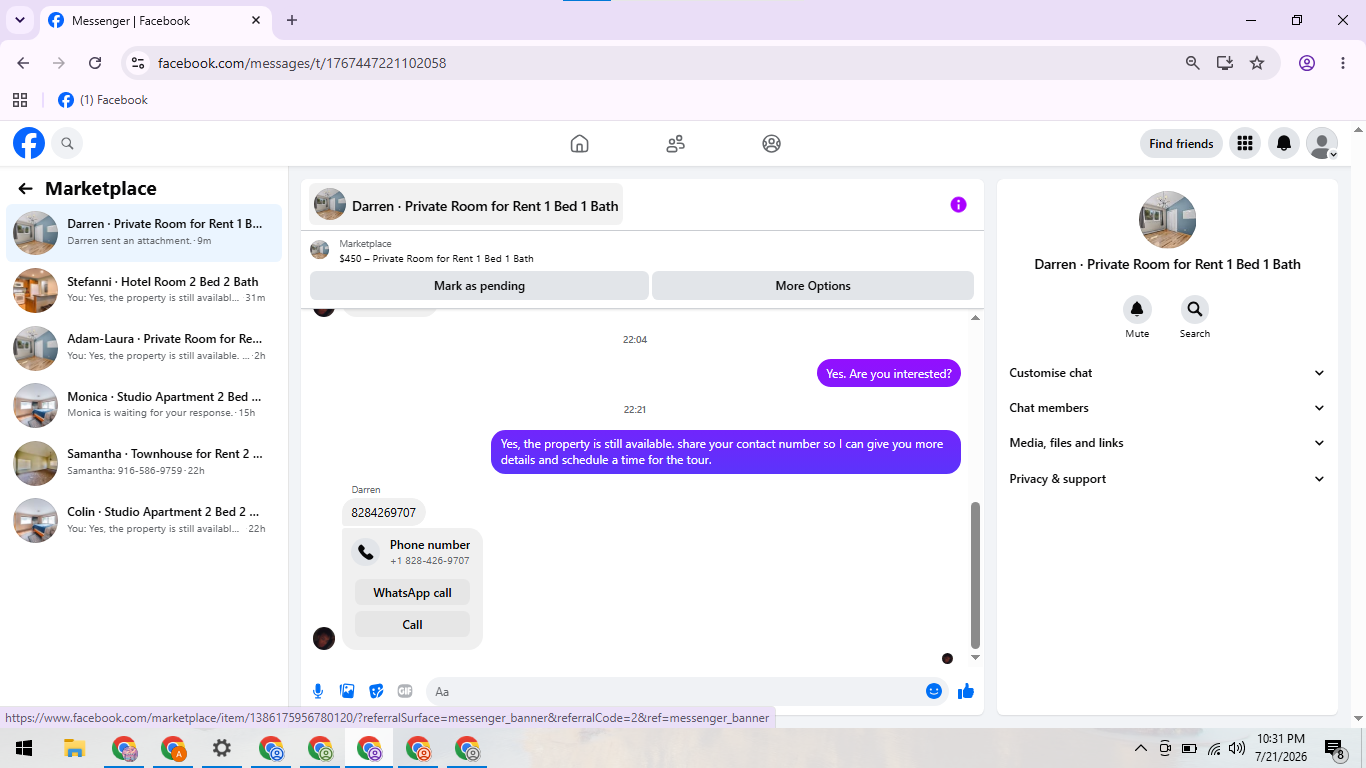Click the message text 8284269707
This screenshot has height=768, width=1366.
tap(384, 513)
